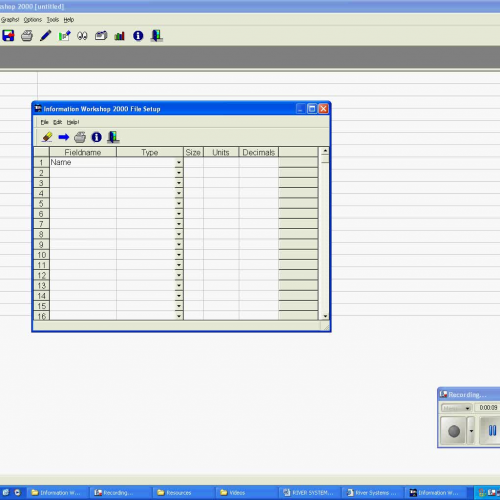Screen dimensions: 500x500
Task: Click the Fieldname cell in row 2
Action: (83, 173)
